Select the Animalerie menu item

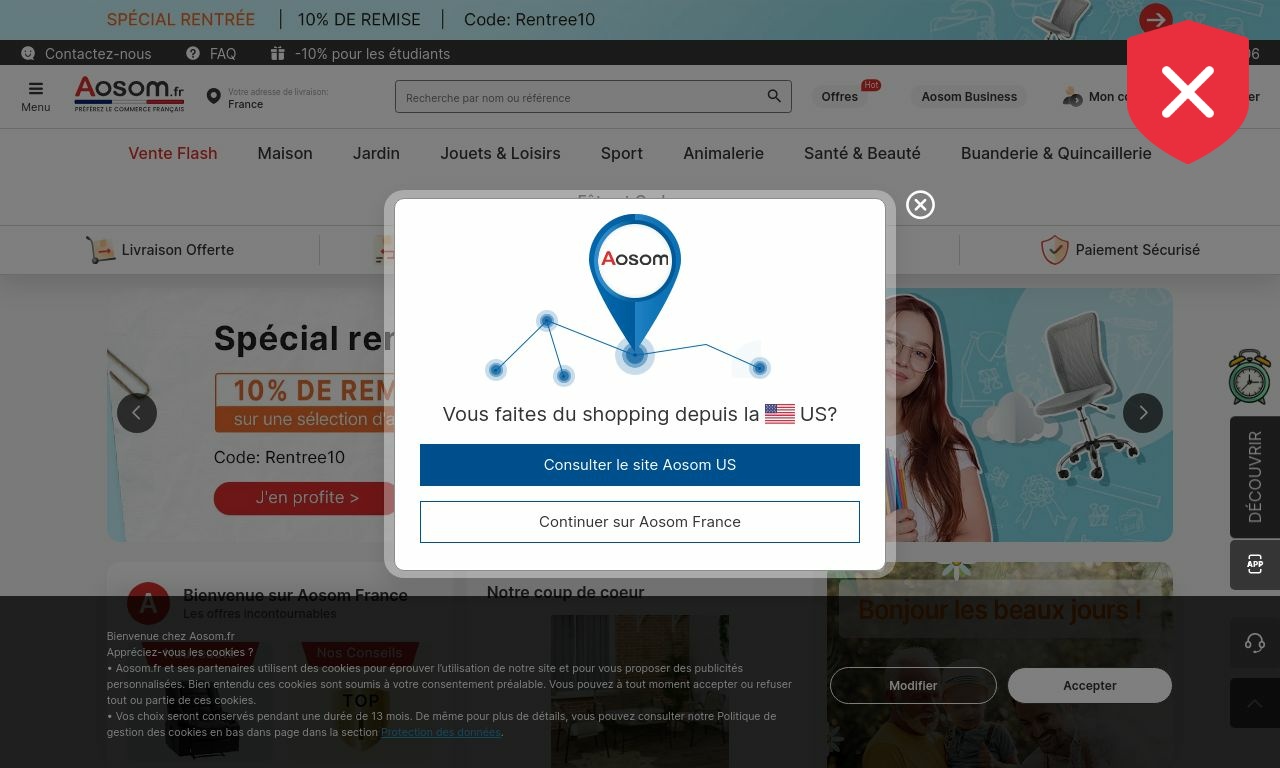click(x=723, y=153)
